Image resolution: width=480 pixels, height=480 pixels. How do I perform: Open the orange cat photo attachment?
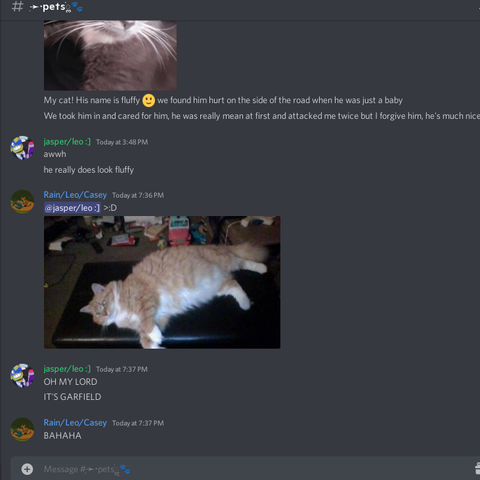(x=162, y=282)
